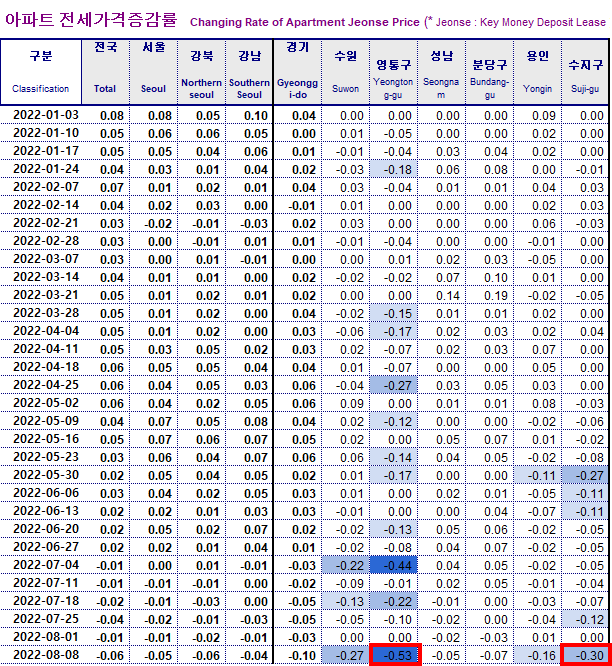
Task: Click Bundang-gu value 0.10 for 2022-03-14
Action: (x=489, y=277)
